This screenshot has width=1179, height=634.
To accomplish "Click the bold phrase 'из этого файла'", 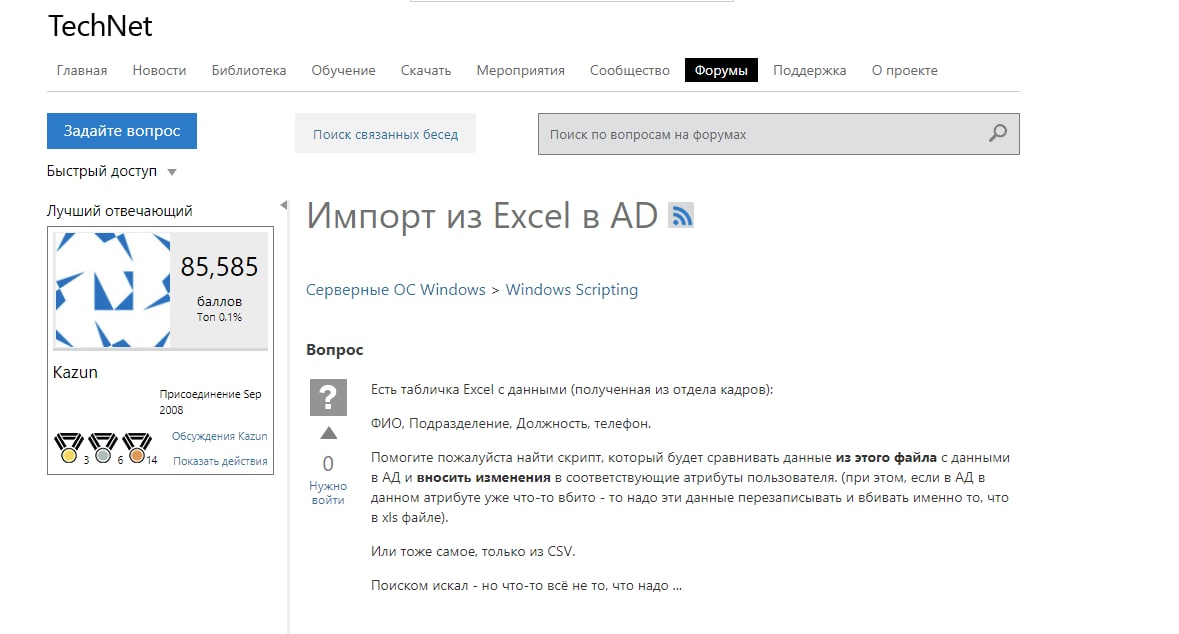I will [886, 457].
